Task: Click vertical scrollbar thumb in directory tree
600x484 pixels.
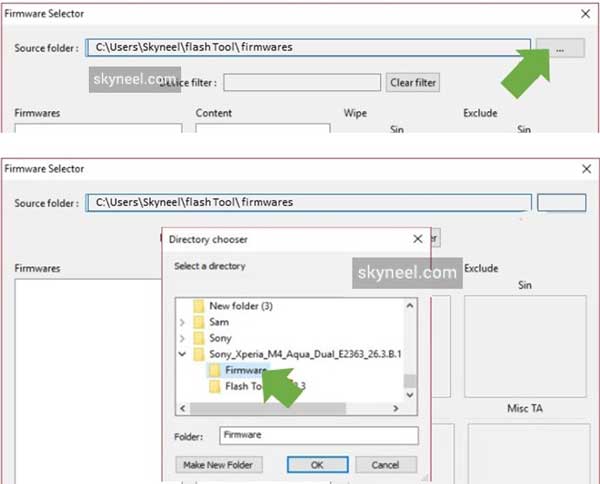Action: (410, 381)
